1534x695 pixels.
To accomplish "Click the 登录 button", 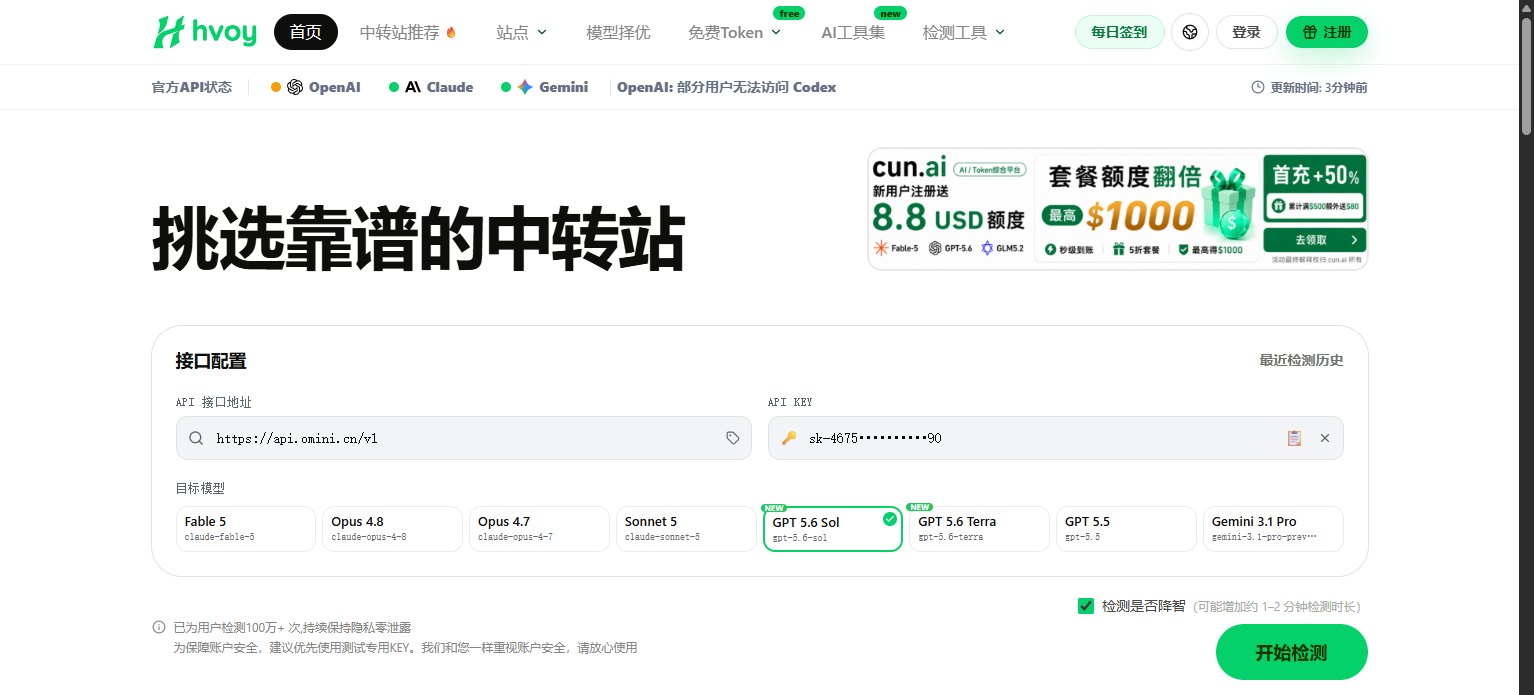I will (1246, 32).
